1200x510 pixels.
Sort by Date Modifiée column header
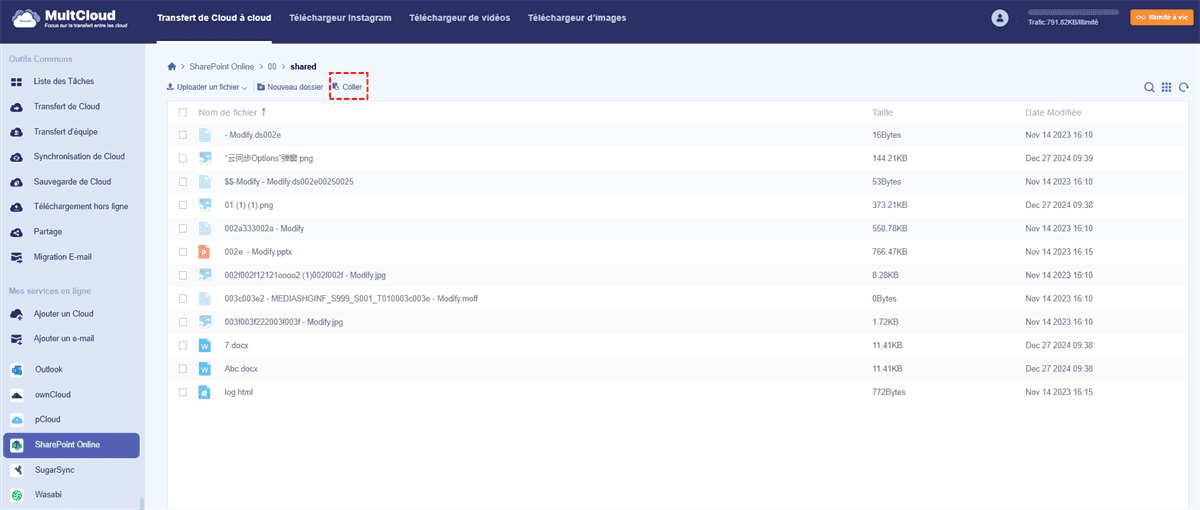pyautogui.click(x=1053, y=113)
